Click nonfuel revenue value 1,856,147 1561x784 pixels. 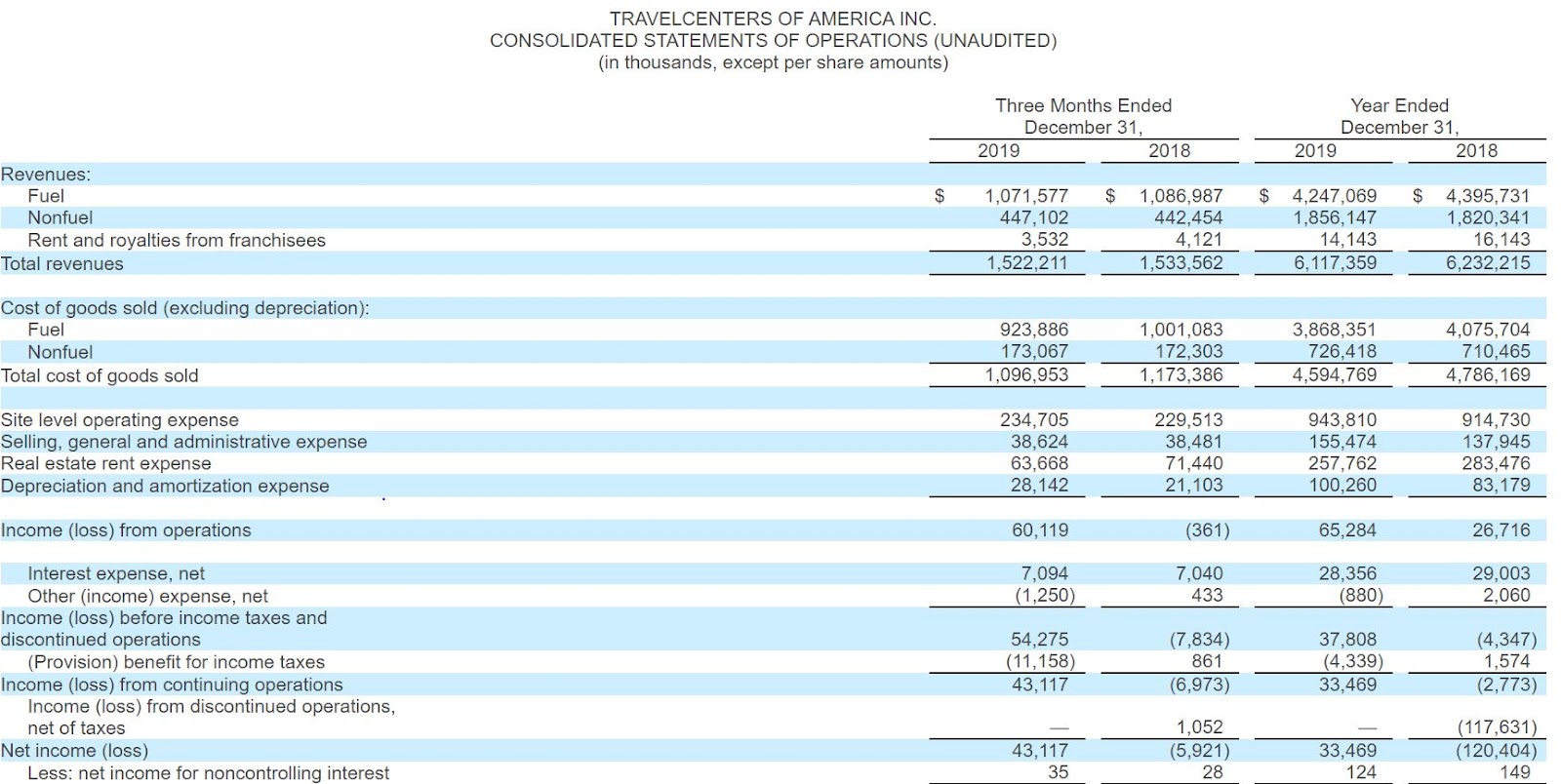[1335, 217]
